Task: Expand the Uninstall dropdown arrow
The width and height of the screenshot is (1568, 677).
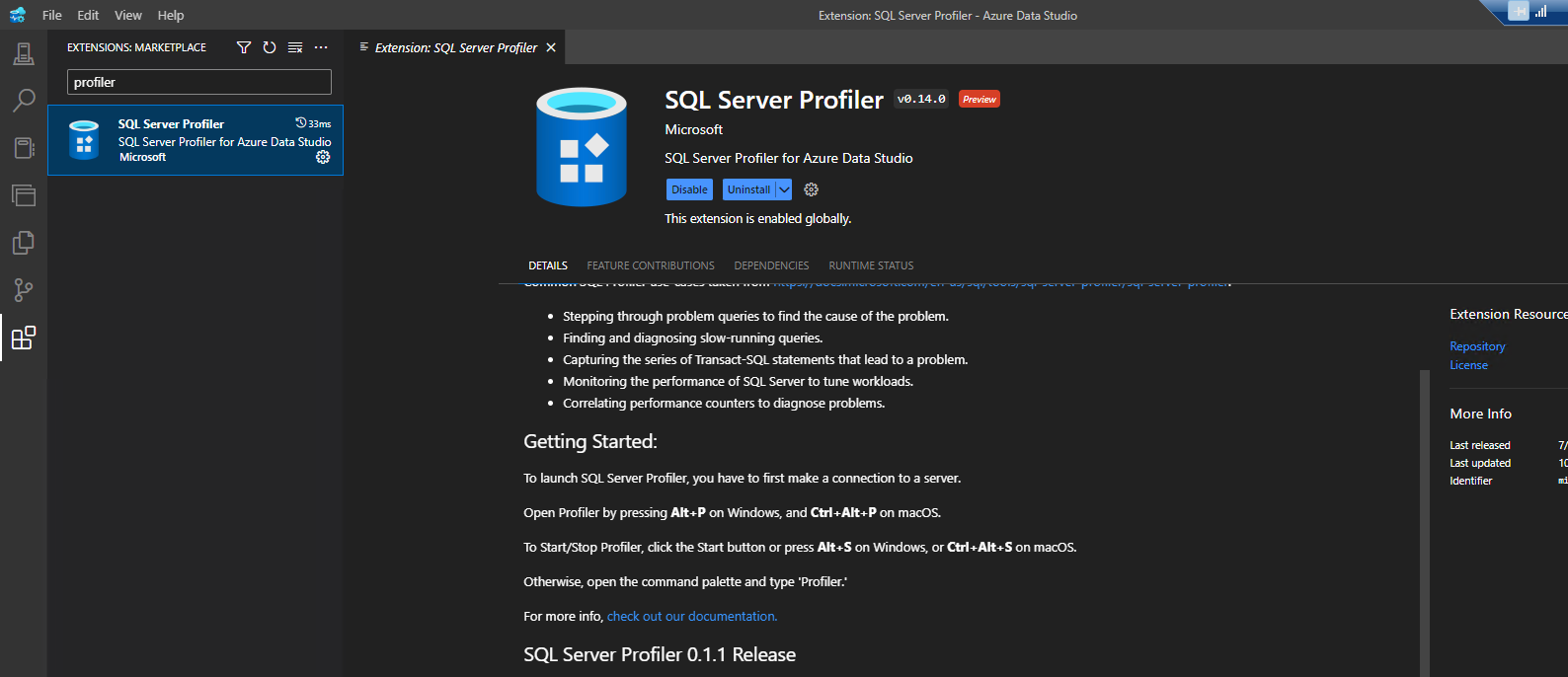Action: 784,189
